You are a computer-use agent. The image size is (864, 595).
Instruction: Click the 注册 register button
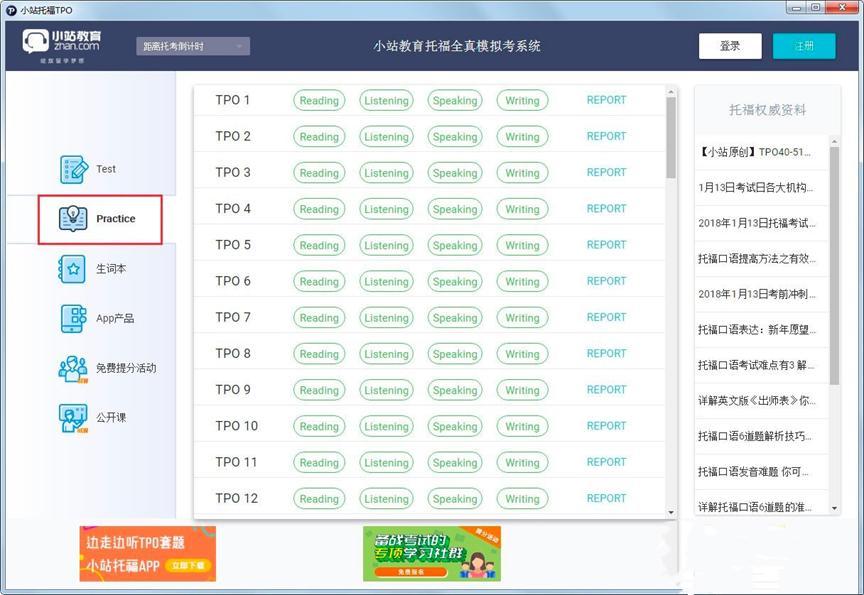804,46
